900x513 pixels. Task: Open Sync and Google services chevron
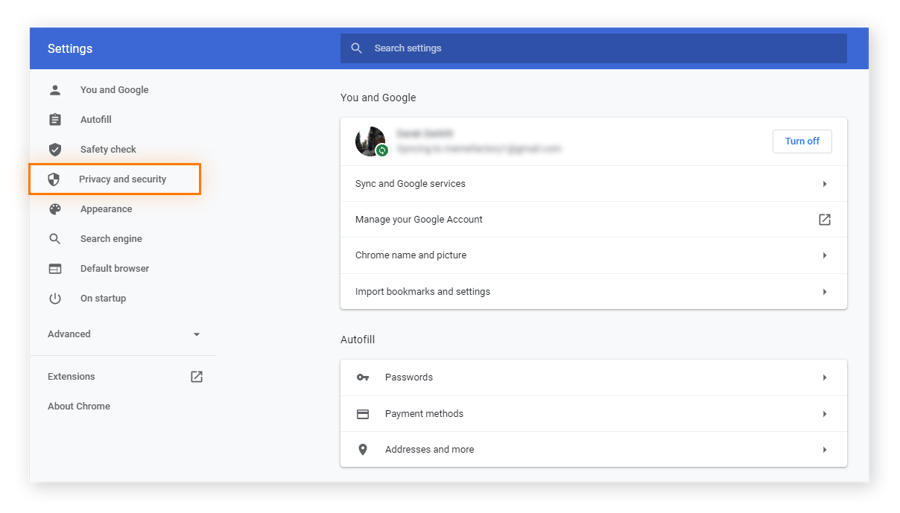point(824,184)
